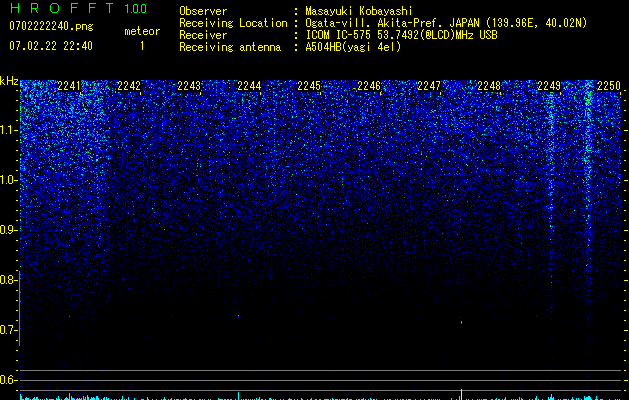The width and height of the screenshot is (629, 400).
Task: Click the 0.9 kHz frequency axis label
Action: [9, 230]
